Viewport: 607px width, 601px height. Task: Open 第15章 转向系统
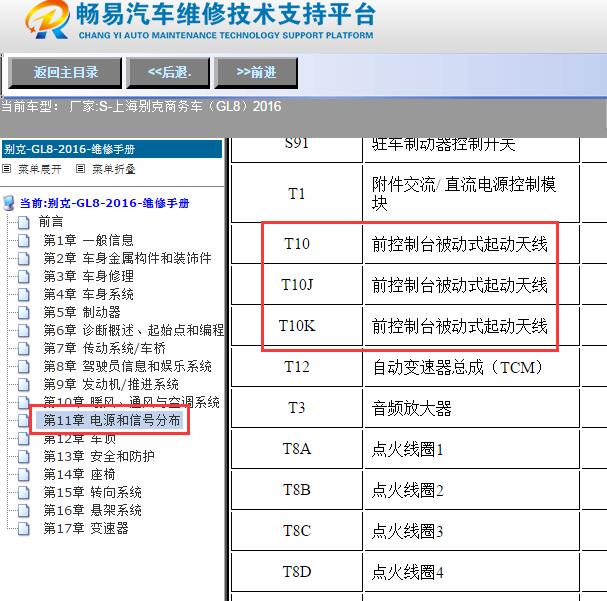pos(92,492)
